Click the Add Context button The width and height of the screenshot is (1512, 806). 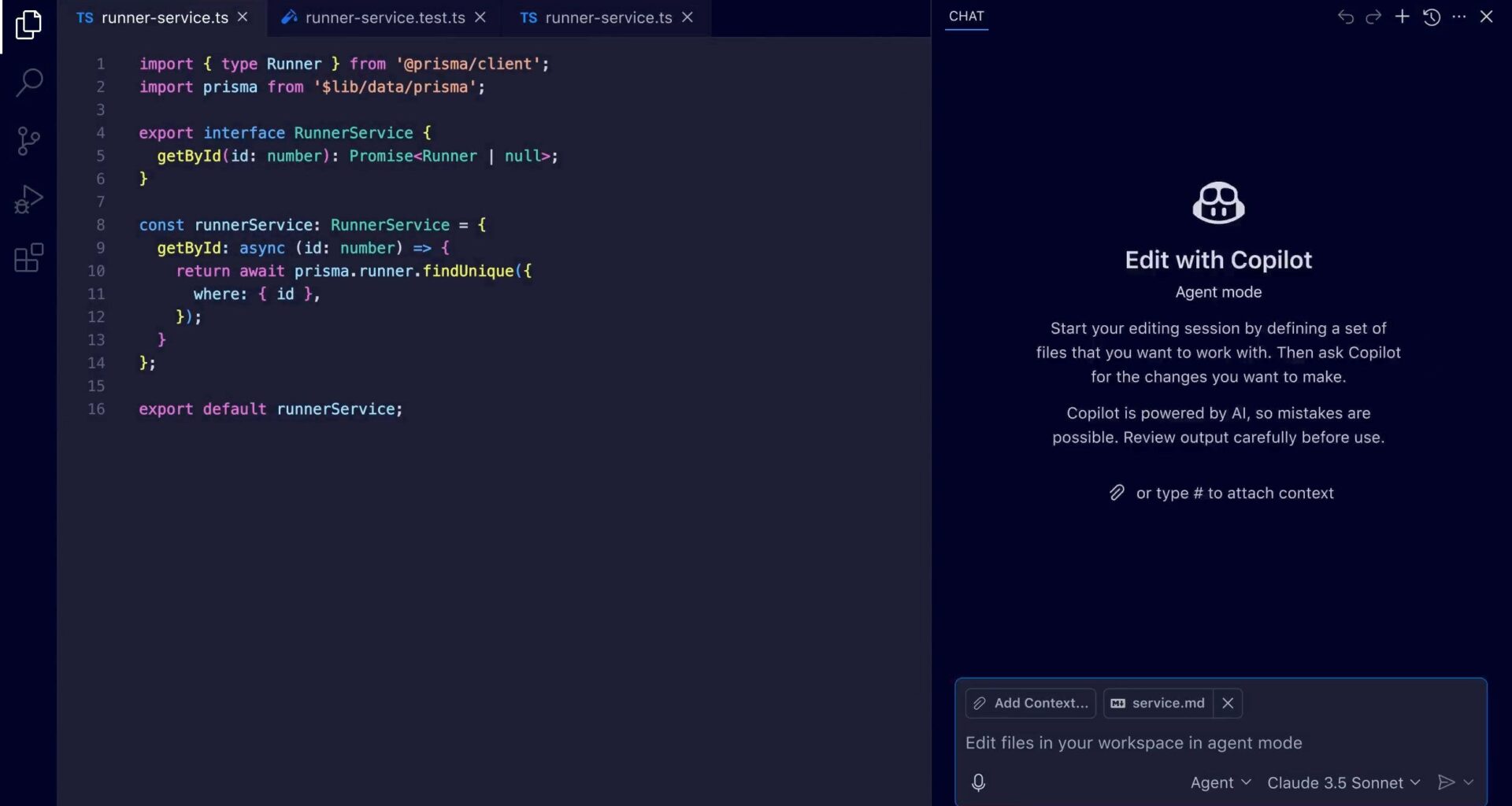[1030, 703]
